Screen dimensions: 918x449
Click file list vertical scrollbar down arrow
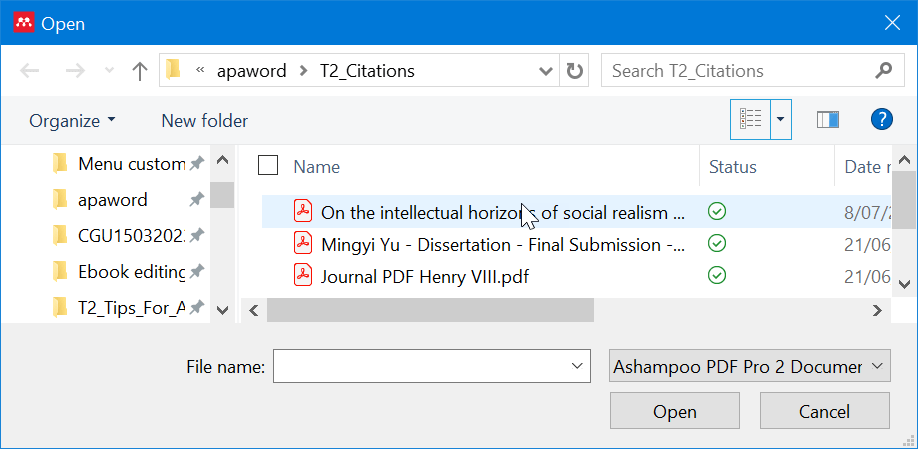tap(904, 284)
